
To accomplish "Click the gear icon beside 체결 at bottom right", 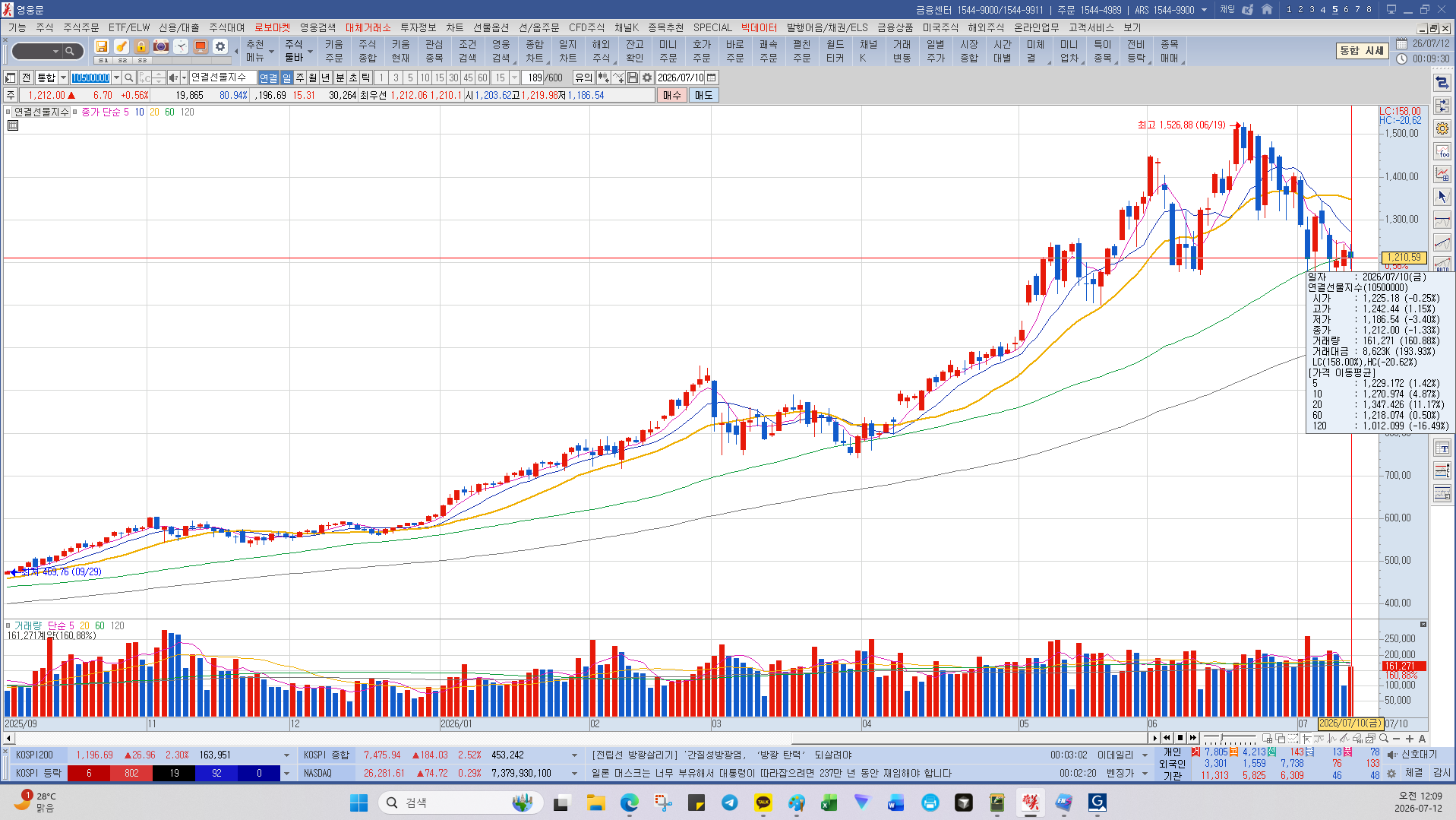I will click(x=1391, y=774).
